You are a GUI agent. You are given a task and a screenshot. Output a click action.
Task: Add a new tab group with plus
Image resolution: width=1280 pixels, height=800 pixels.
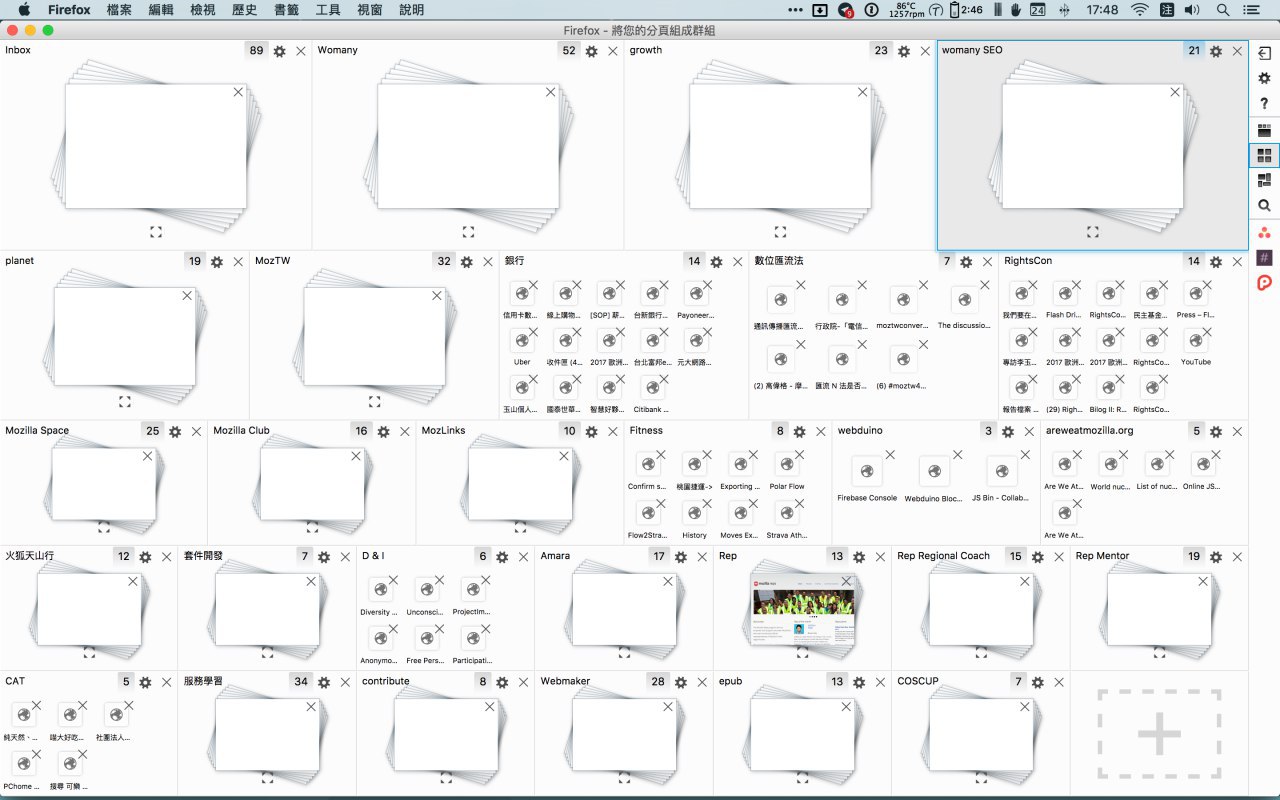pos(1159,734)
